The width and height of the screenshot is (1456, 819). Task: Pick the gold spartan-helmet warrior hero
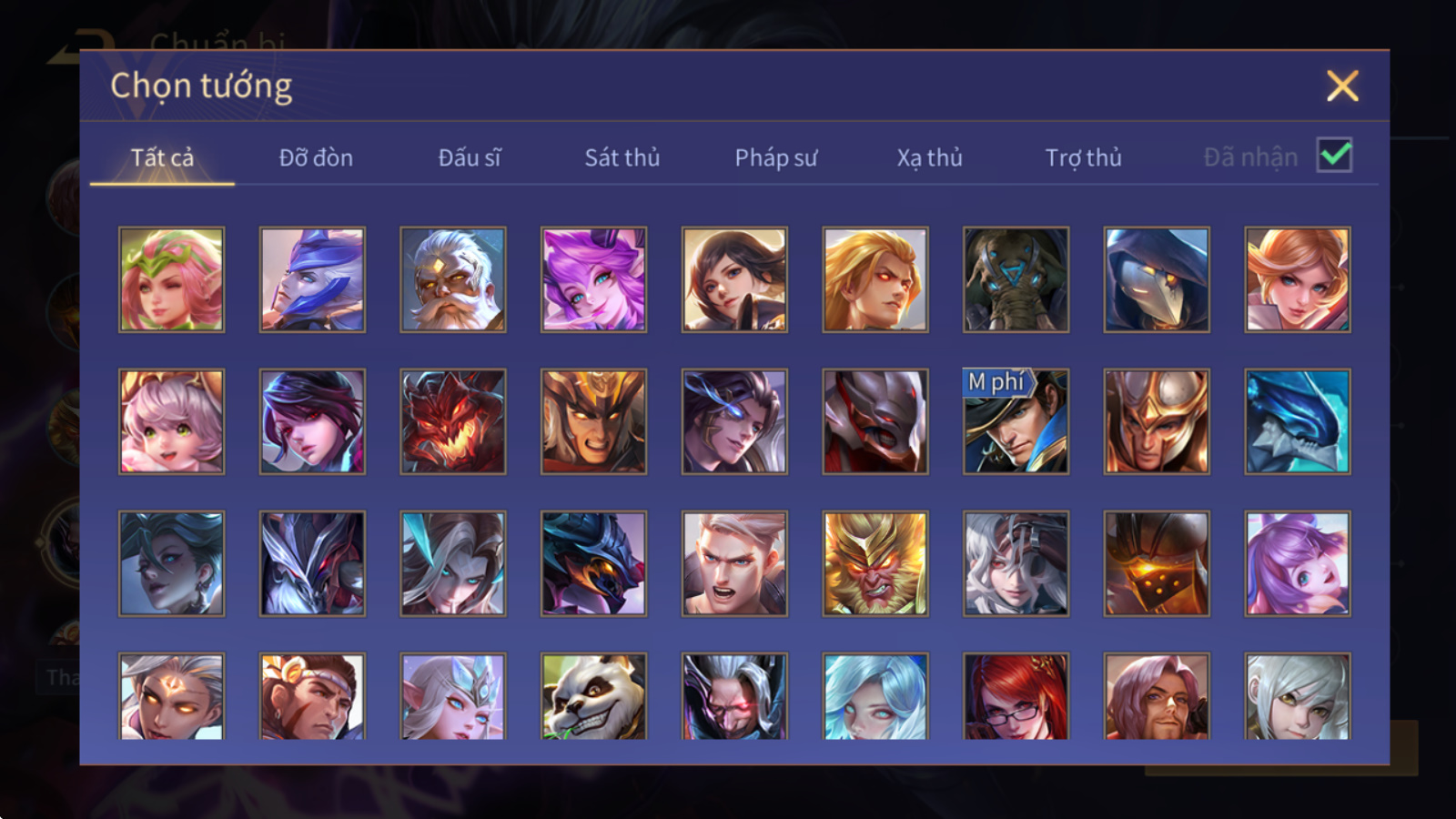tap(1157, 421)
